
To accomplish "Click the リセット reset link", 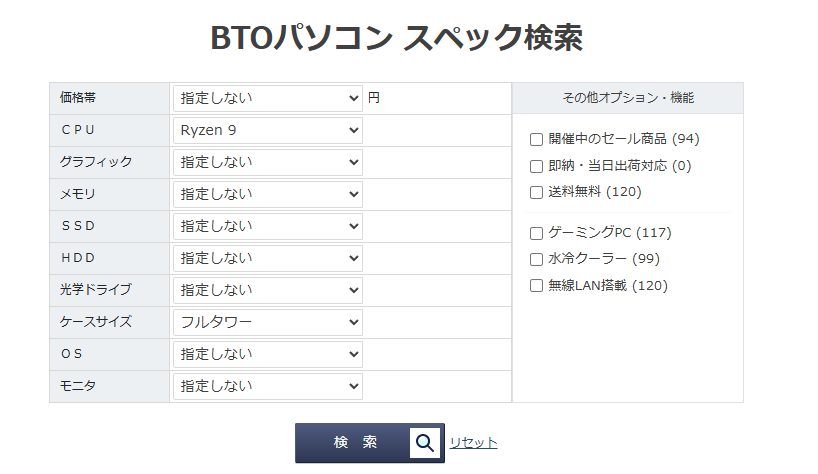I will (x=473, y=443).
